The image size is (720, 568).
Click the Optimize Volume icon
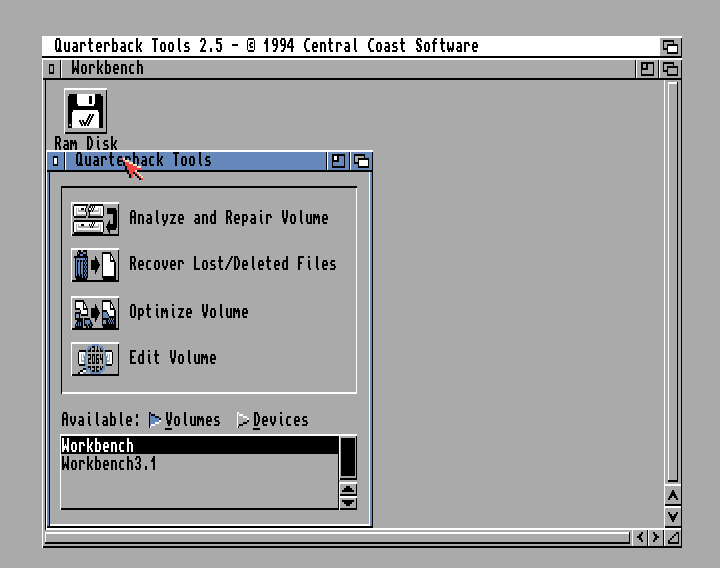pyautogui.click(x=95, y=313)
